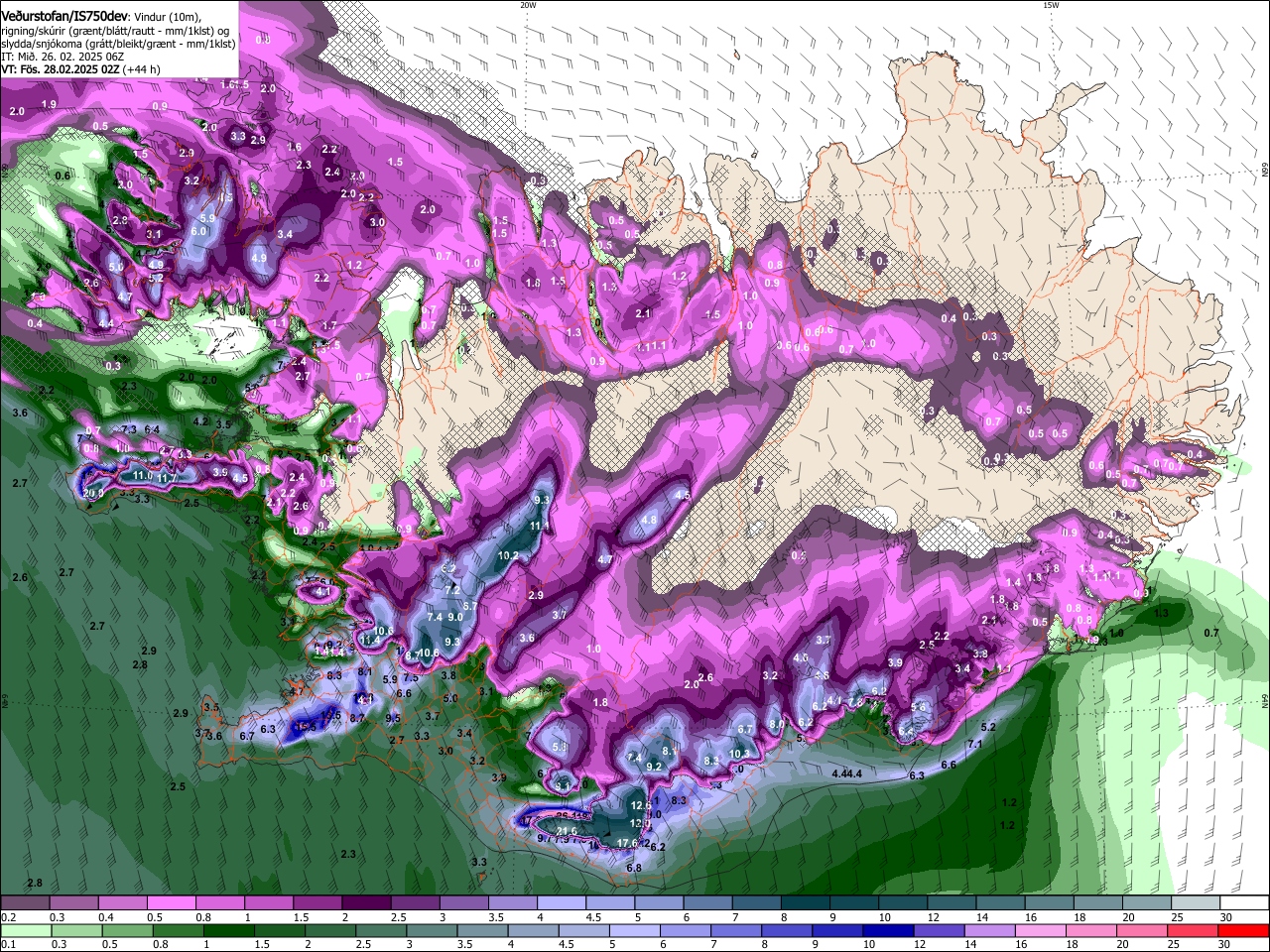Image resolution: width=1270 pixels, height=952 pixels.
Task: Pick the snow legend swatch starting at 6
Action: 708,902
